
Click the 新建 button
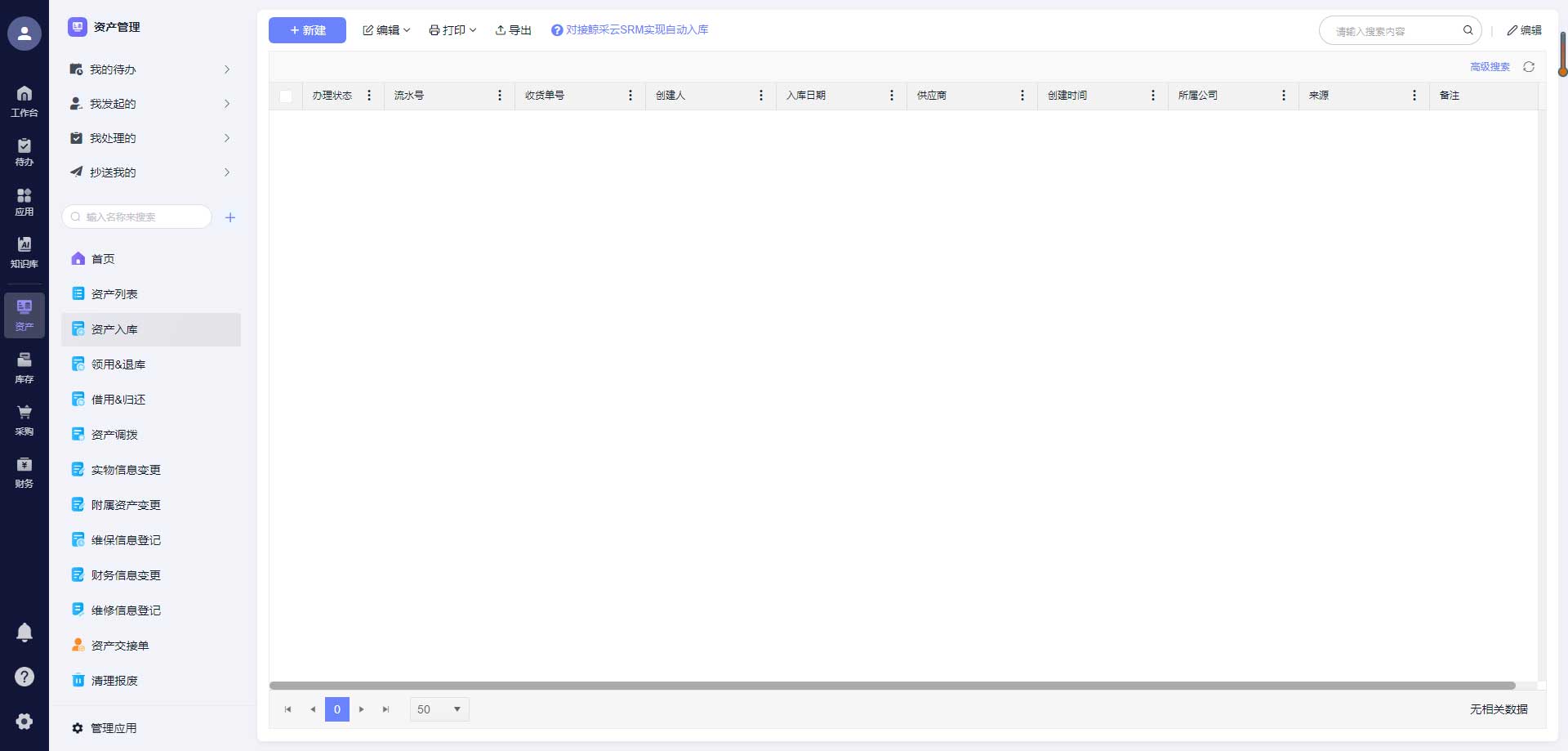click(x=307, y=30)
